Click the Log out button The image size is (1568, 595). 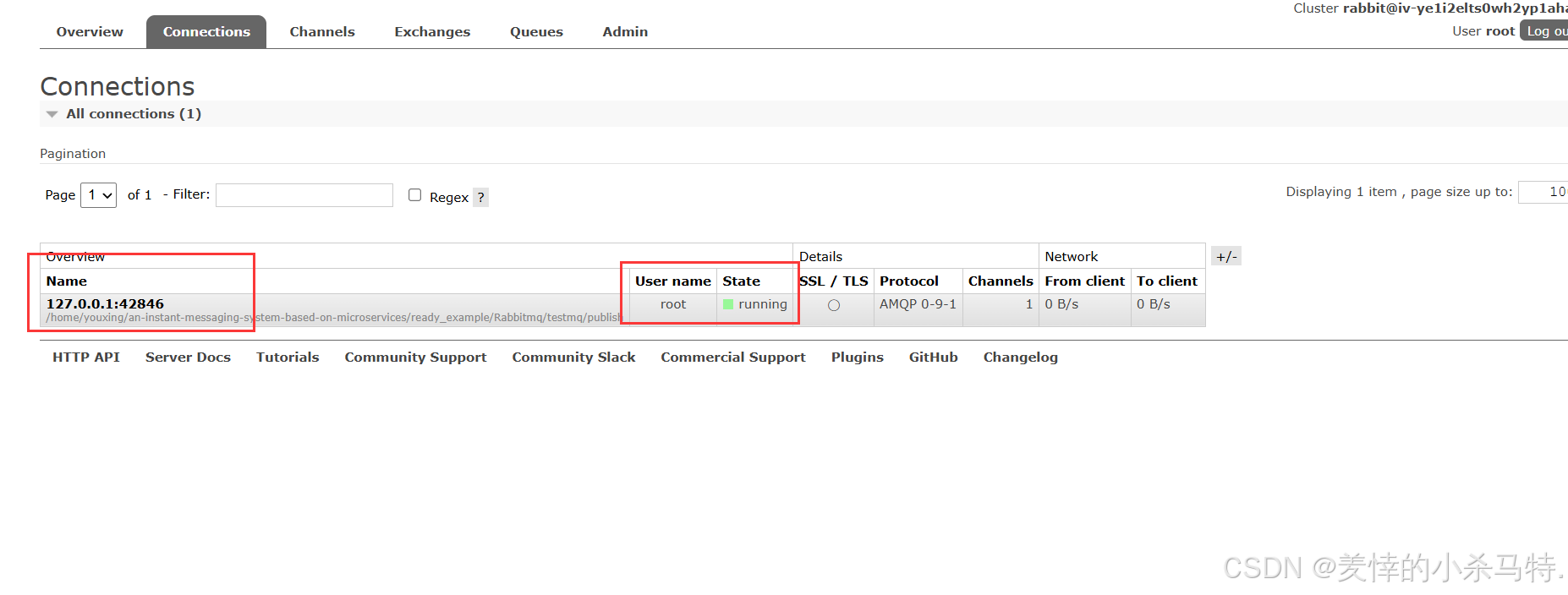click(1545, 31)
